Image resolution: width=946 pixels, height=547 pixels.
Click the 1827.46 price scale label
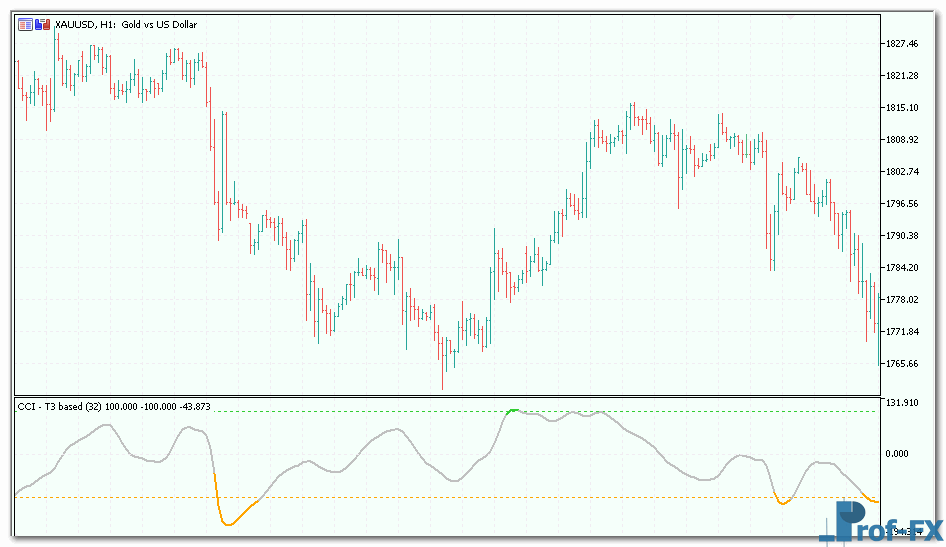point(901,44)
